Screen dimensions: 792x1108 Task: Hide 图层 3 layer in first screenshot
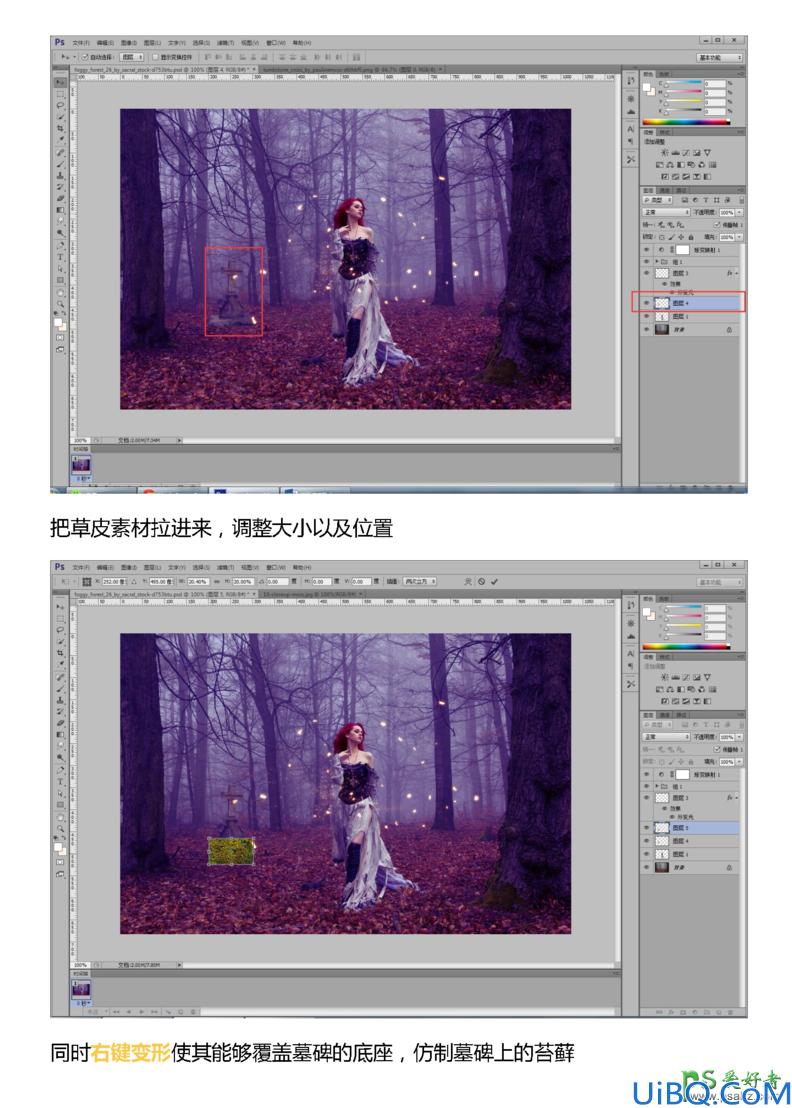pos(646,273)
